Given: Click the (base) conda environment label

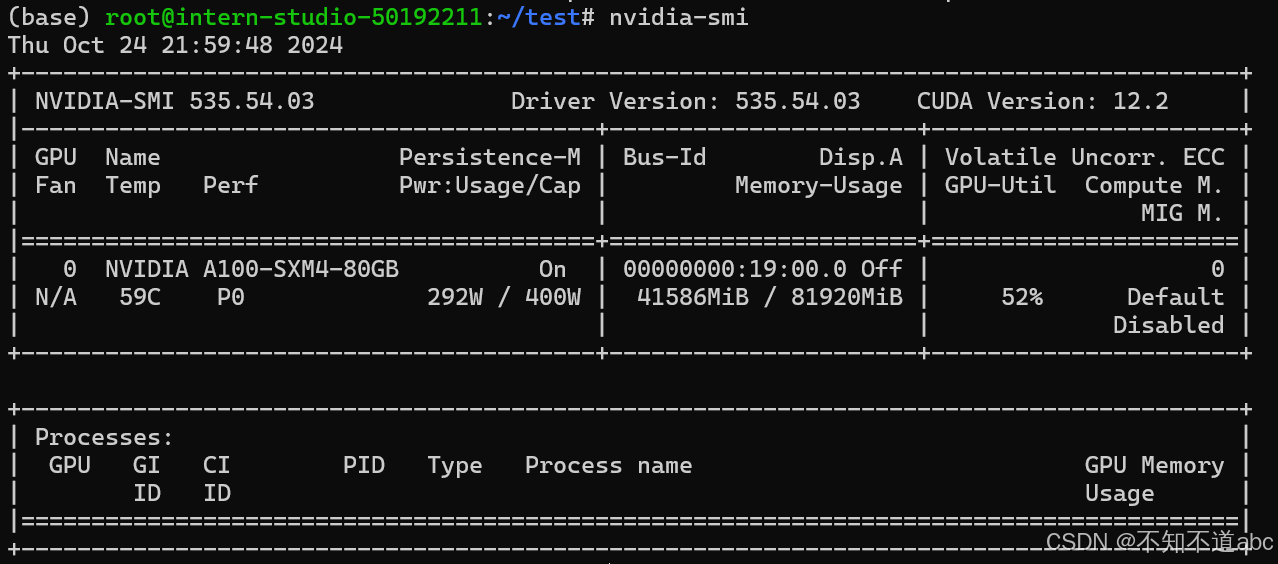Looking at the screenshot, I should coord(50,17).
